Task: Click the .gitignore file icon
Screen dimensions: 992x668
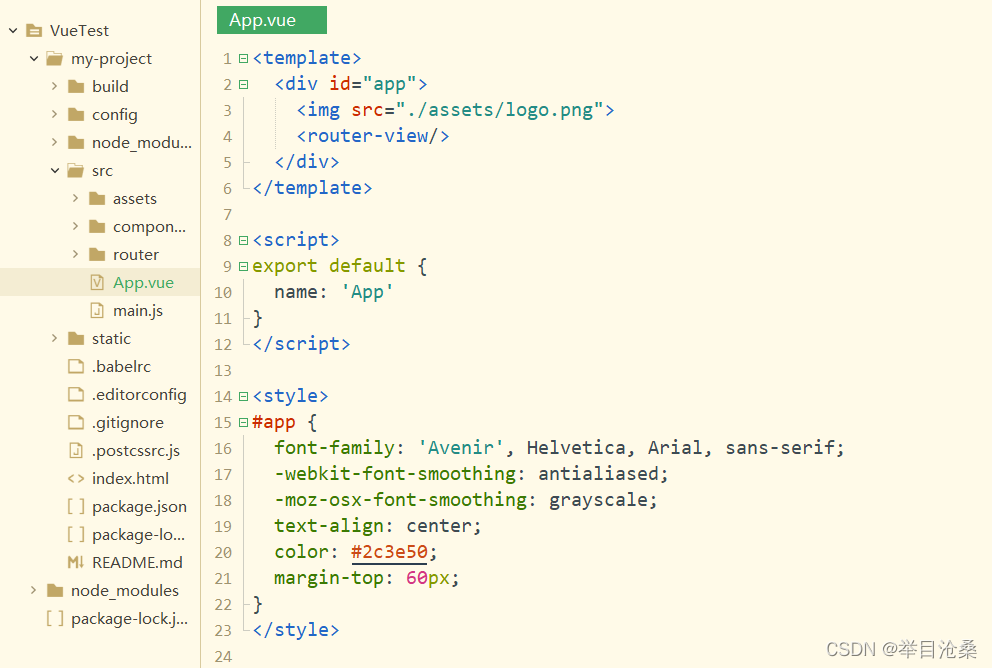Action: pyautogui.click(x=76, y=422)
